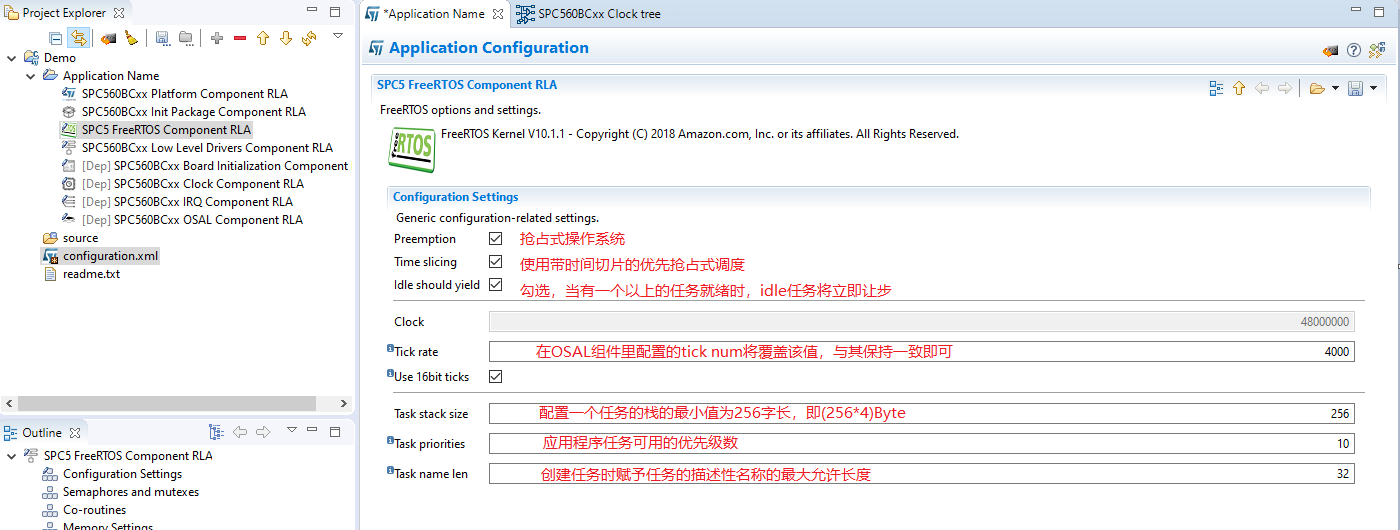Click the broom clean icon
The width and height of the screenshot is (1400, 530).
pyautogui.click(x=131, y=38)
